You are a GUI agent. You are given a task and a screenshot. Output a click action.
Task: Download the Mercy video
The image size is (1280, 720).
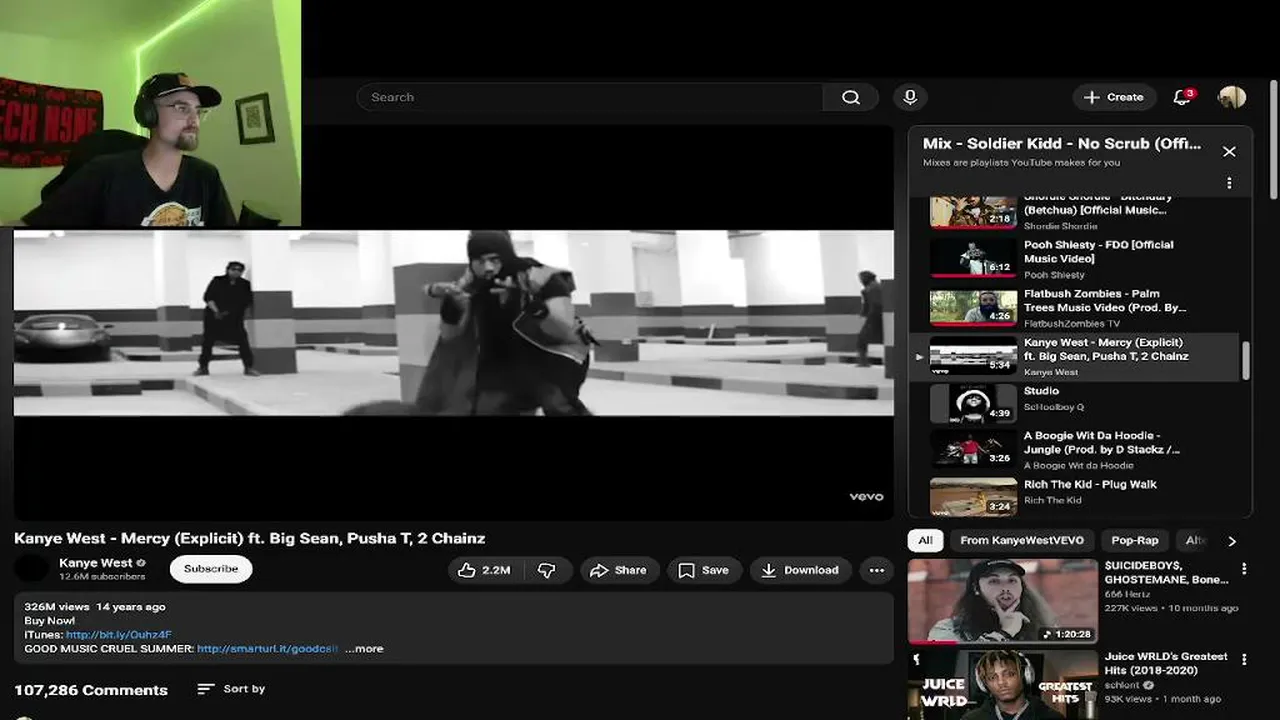[800, 570]
